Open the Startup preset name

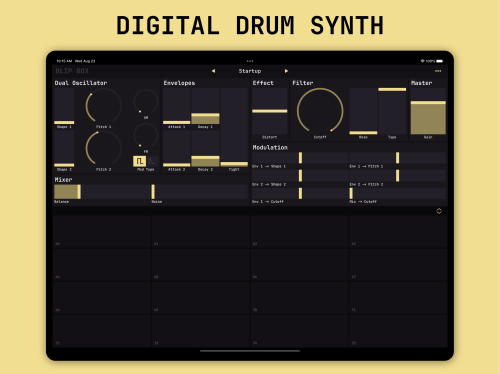point(250,71)
